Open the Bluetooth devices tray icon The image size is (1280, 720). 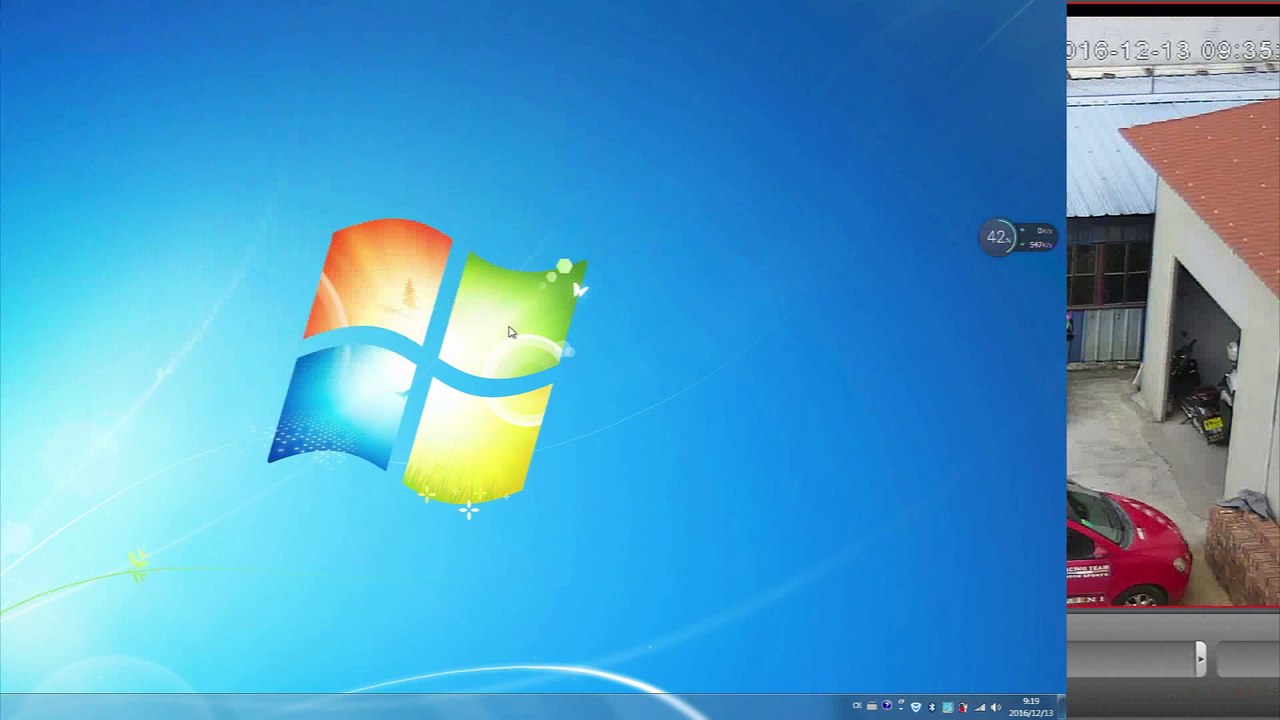pyautogui.click(x=932, y=707)
